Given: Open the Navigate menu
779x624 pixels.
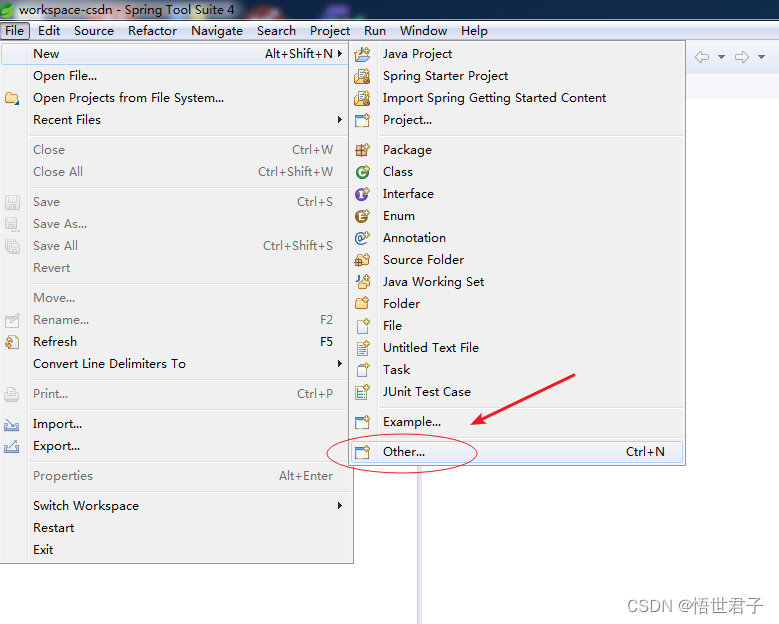Looking at the screenshot, I should click(217, 31).
